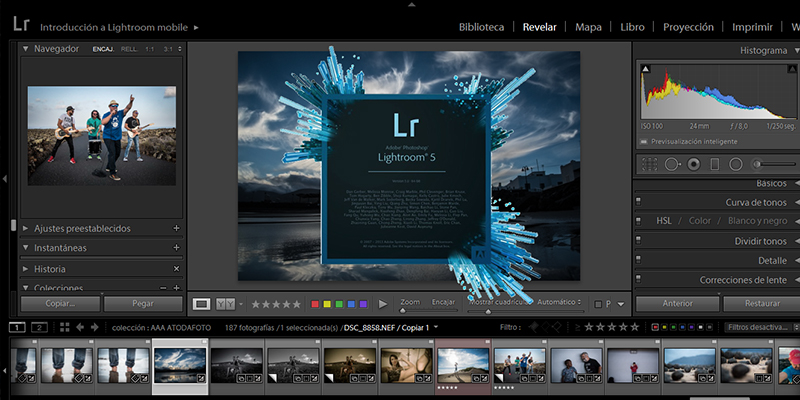Toggle highlight clipping indicator in histogram
Screen dimensions: 800x400
tap(792, 69)
